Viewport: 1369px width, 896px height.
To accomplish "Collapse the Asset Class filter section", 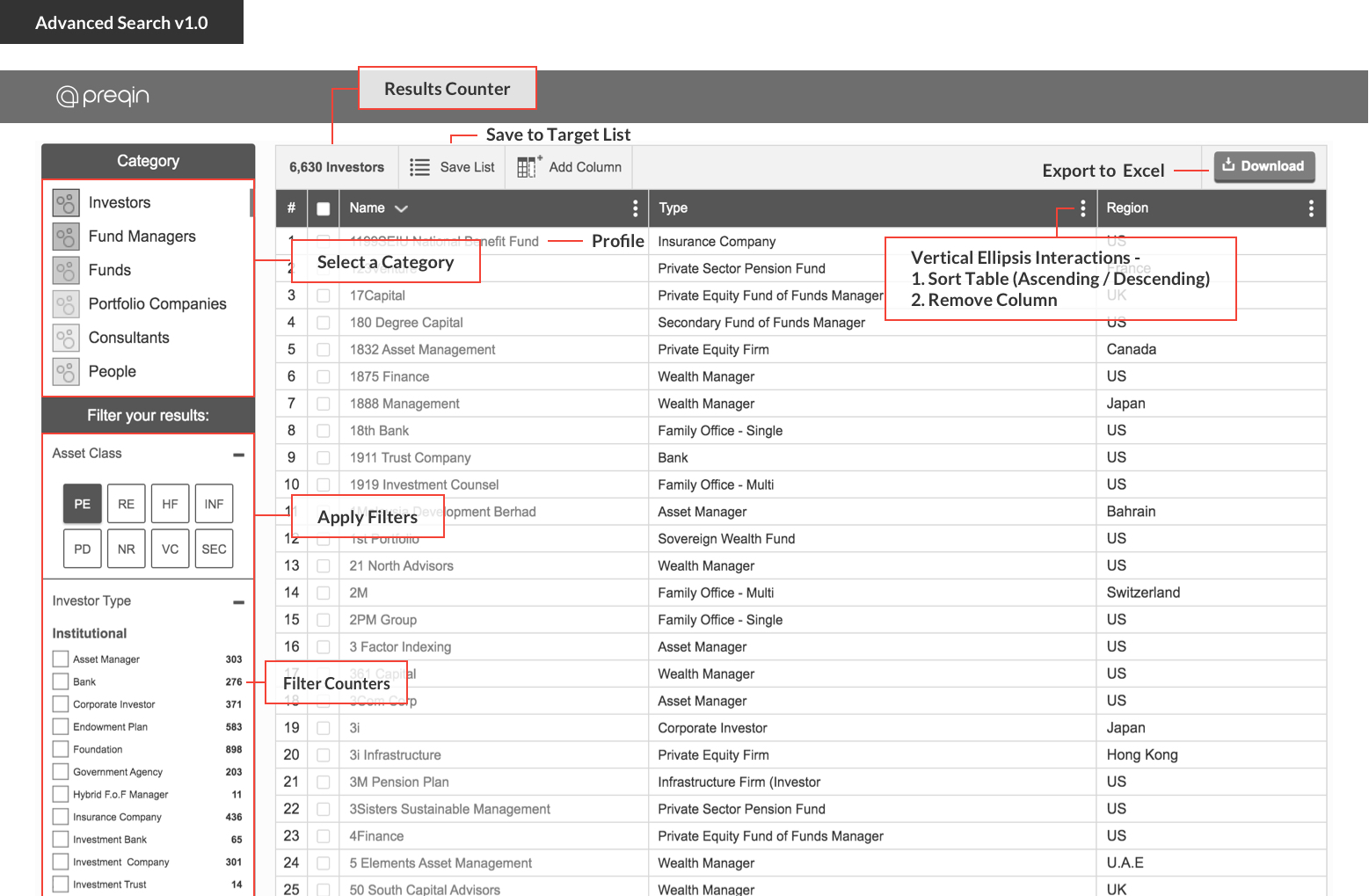I will 238,455.
